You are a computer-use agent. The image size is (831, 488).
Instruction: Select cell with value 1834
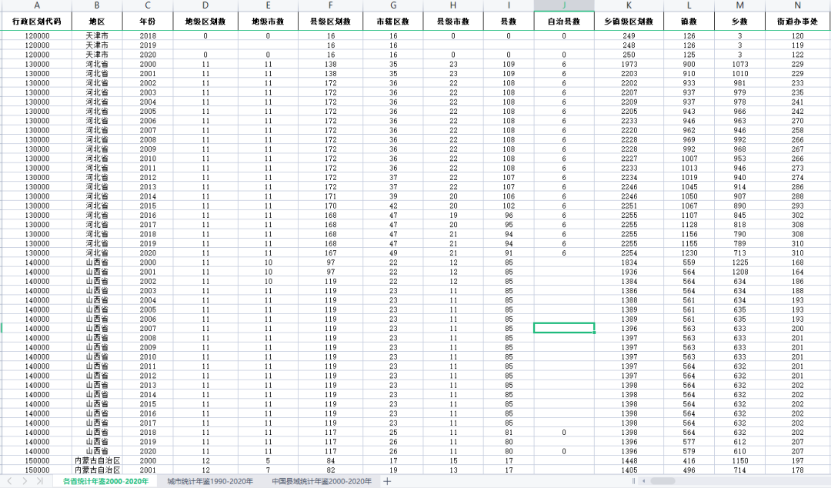coord(629,262)
